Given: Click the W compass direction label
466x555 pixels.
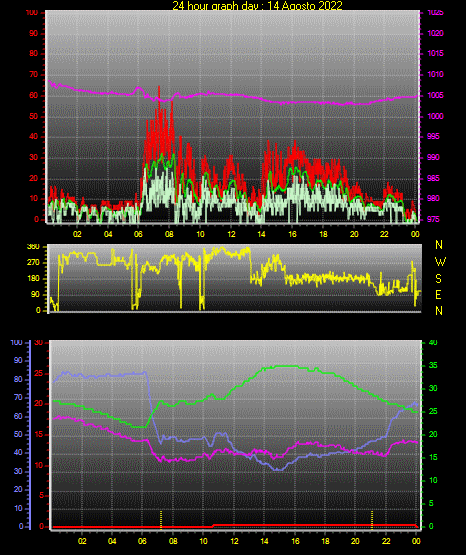Looking at the screenshot, I should pyautogui.click(x=440, y=262).
